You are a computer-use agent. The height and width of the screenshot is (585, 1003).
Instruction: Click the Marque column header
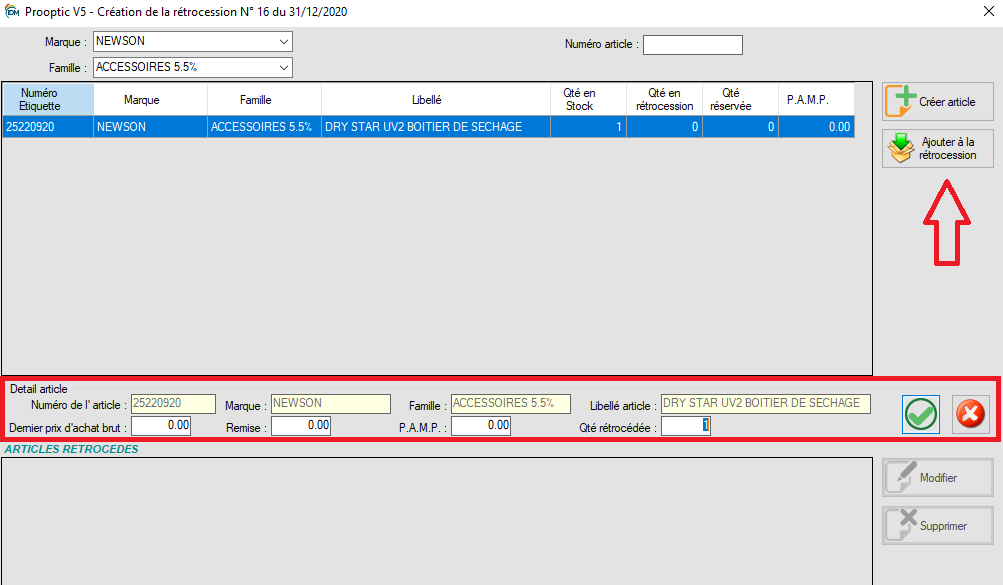[x=150, y=100]
